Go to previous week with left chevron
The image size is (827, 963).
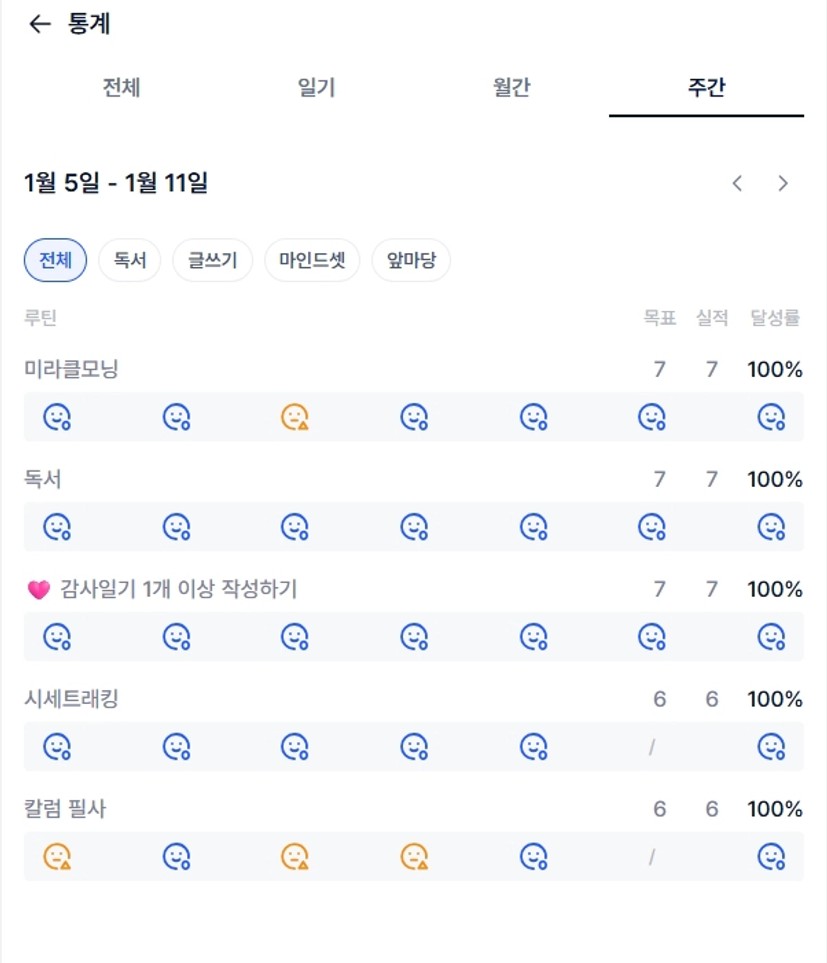coord(737,183)
